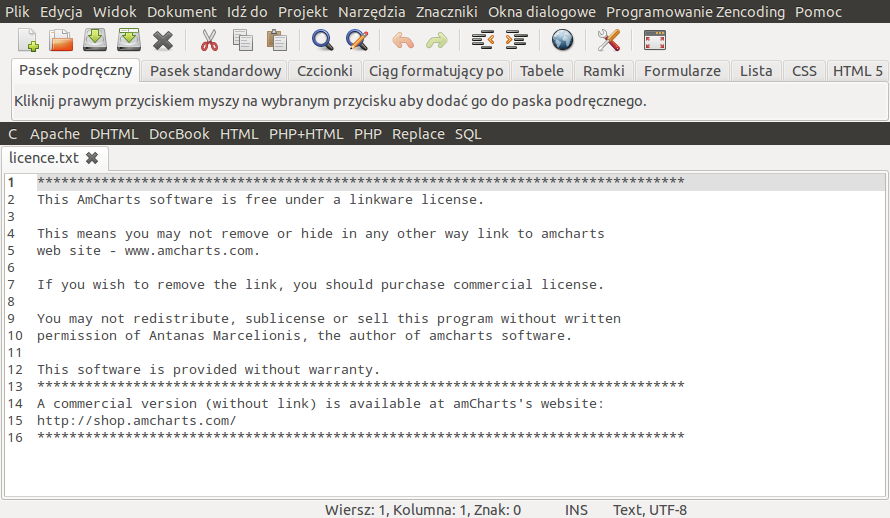This screenshot has width=890, height=518.
Task: Click the save file icon
Action: (x=95, y=40)
